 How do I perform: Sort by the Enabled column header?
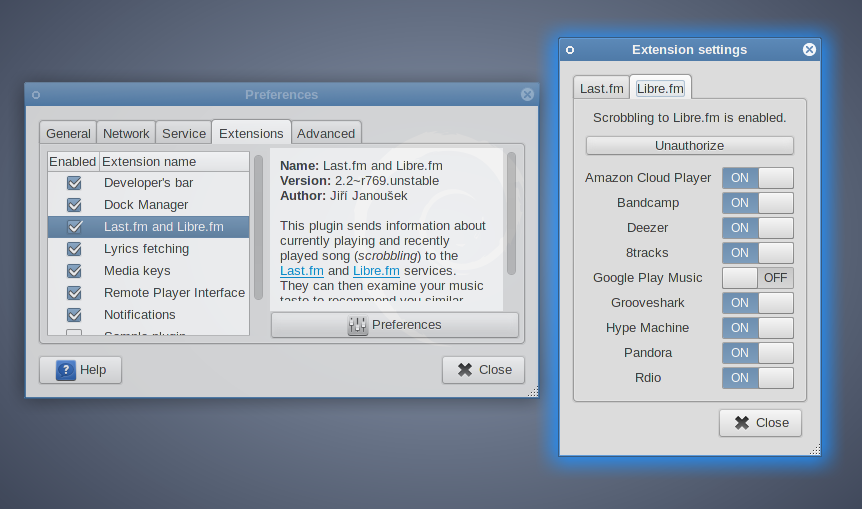73,162
